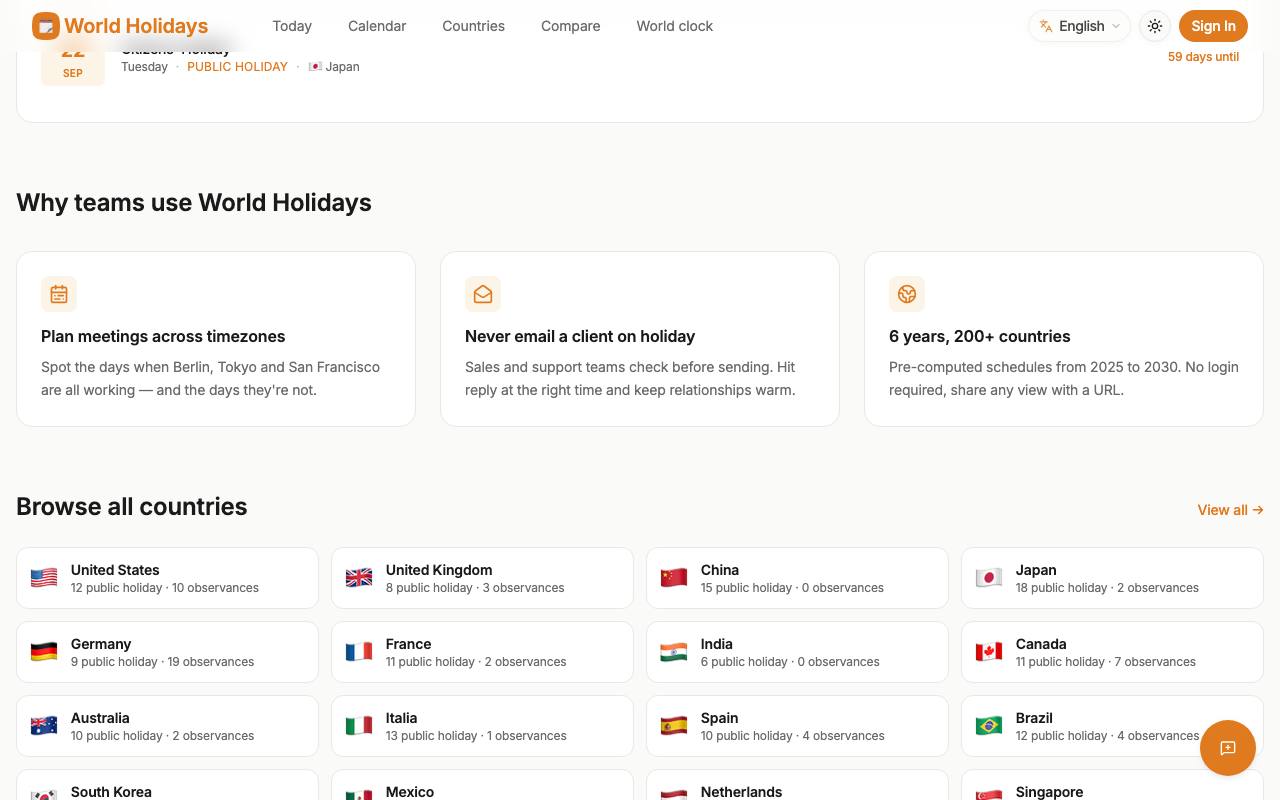The height and width of the screenshot is (800, 1280).
Task: Select the India flag icon
Action: [674, 652]
